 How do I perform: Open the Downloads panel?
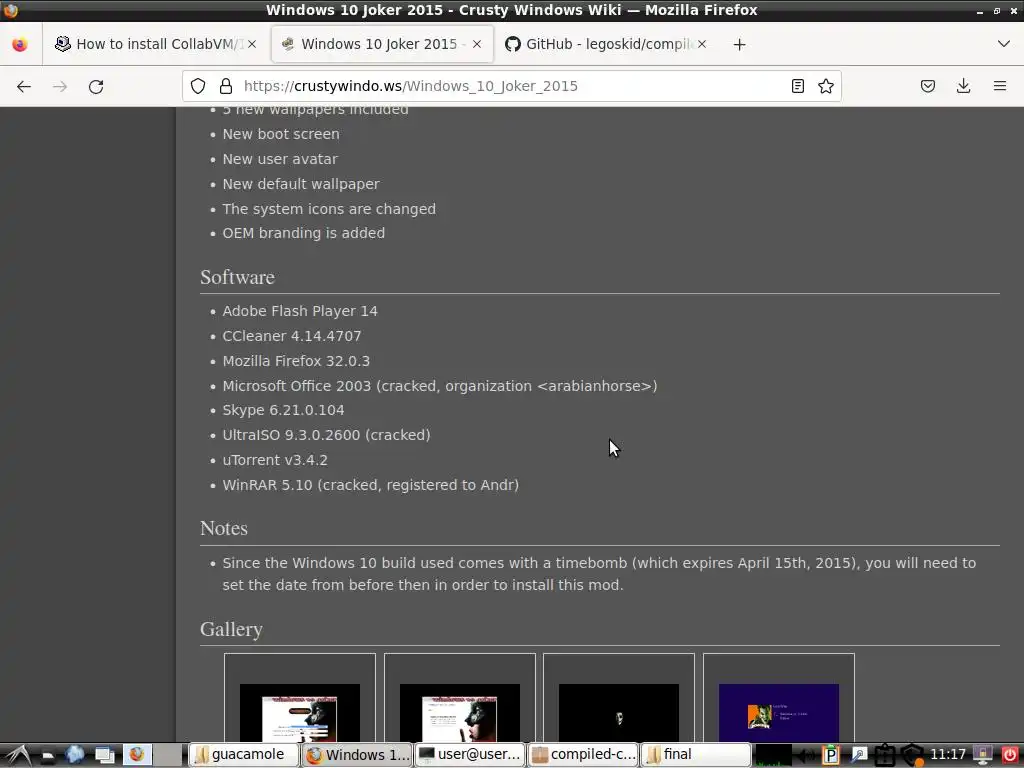(963, 86)
